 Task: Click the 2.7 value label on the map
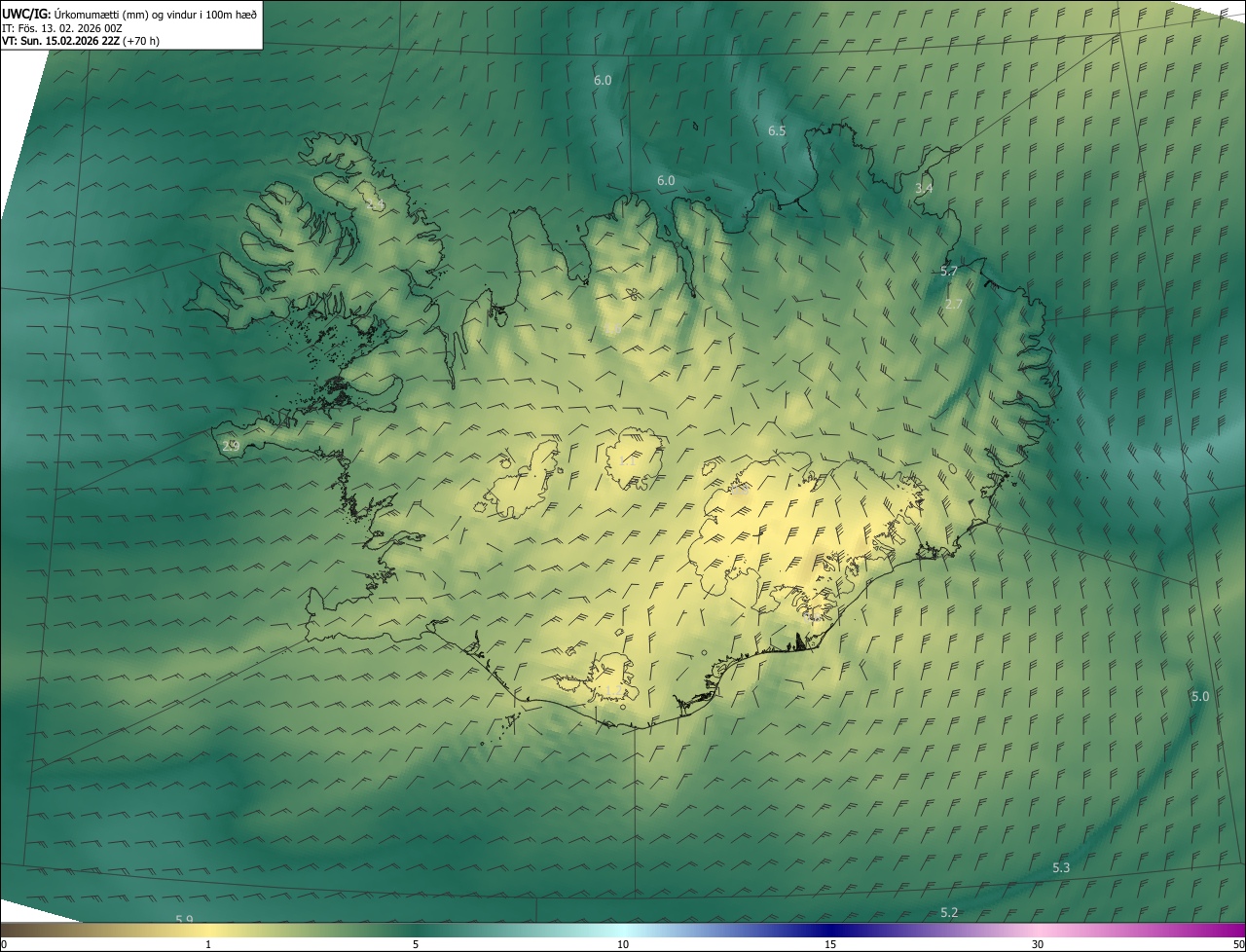[954, 304]
